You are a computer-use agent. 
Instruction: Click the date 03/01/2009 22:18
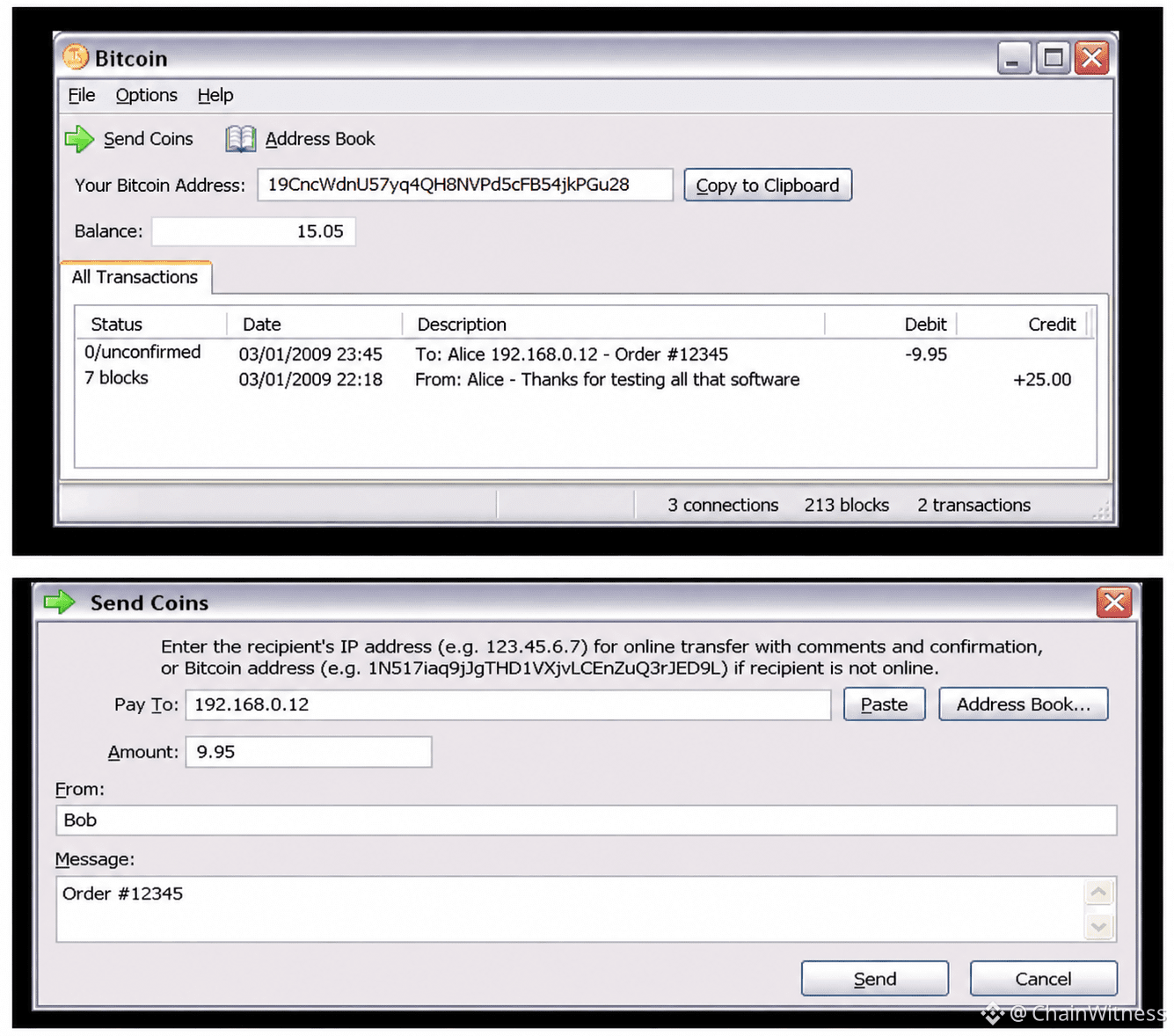coord(310,380)
